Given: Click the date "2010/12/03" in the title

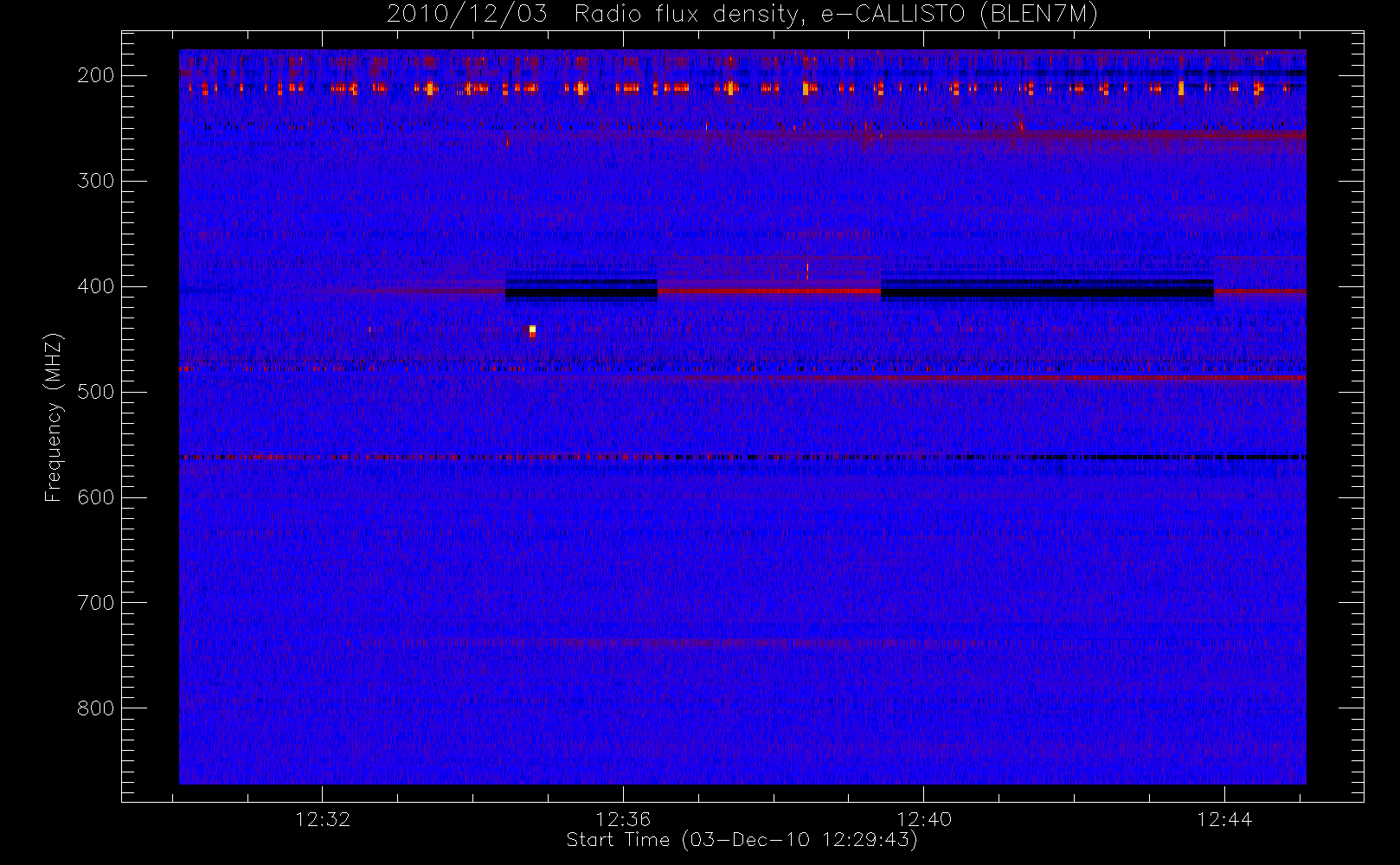Looking at the screenshot, I should click(467, 15).
